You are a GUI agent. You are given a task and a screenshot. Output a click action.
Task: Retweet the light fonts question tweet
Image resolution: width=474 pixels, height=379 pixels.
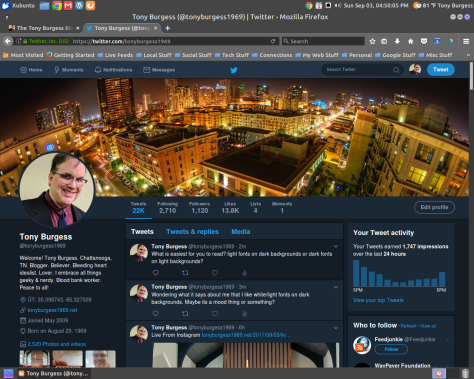pyautogui.click(x=185, y=273)
